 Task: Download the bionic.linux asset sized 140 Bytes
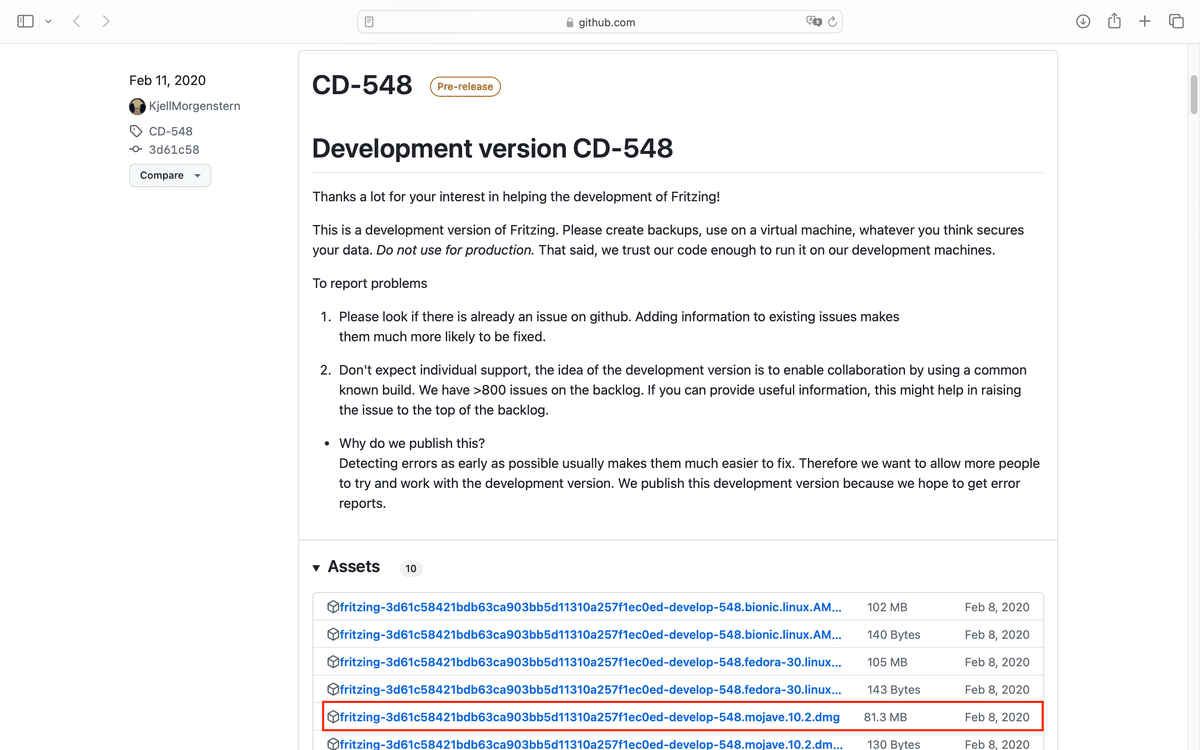(591, 634)
